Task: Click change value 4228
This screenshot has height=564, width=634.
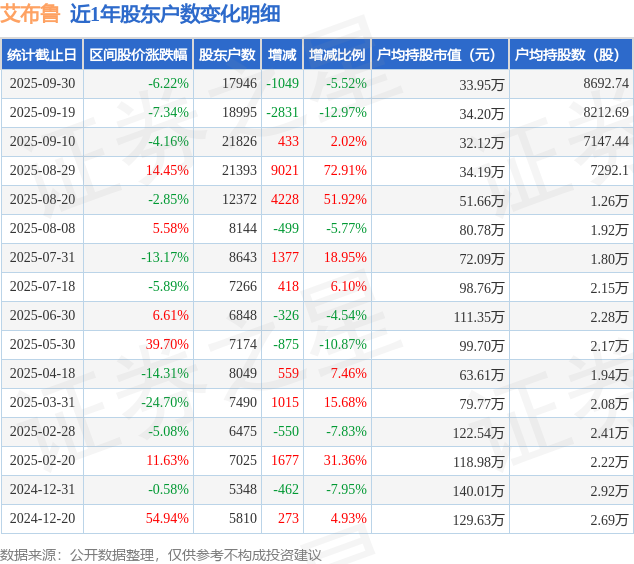Action: click(x=285, y=199)
